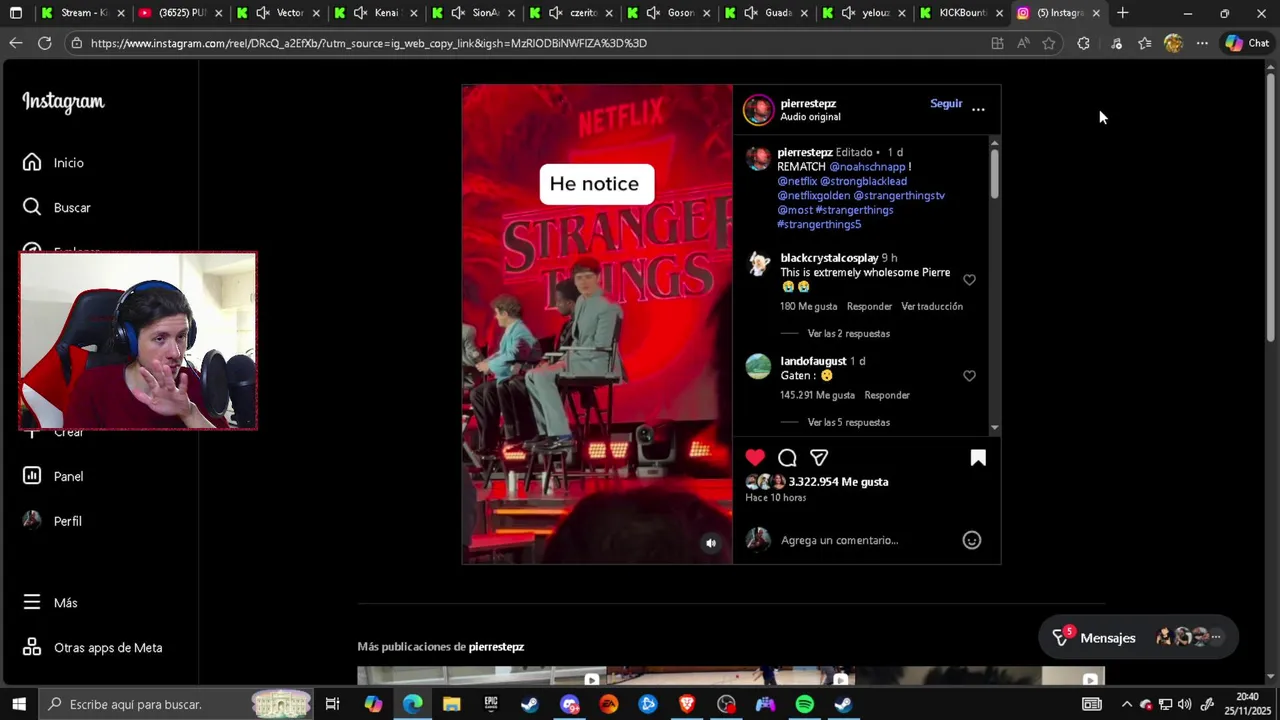Viewport: 1280px width, 720px height.
Task: Click the comments scrollbar thumb
Action: tap(994, 172)
